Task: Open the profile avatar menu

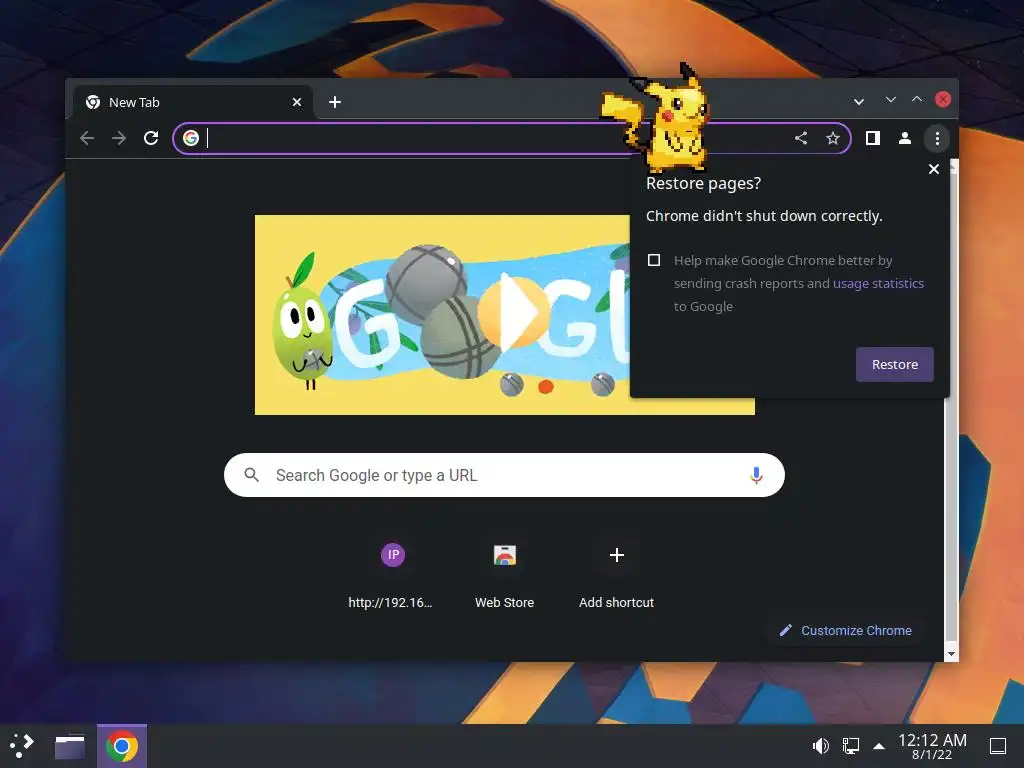Action: pyautogui.click(x=904, y=138)
